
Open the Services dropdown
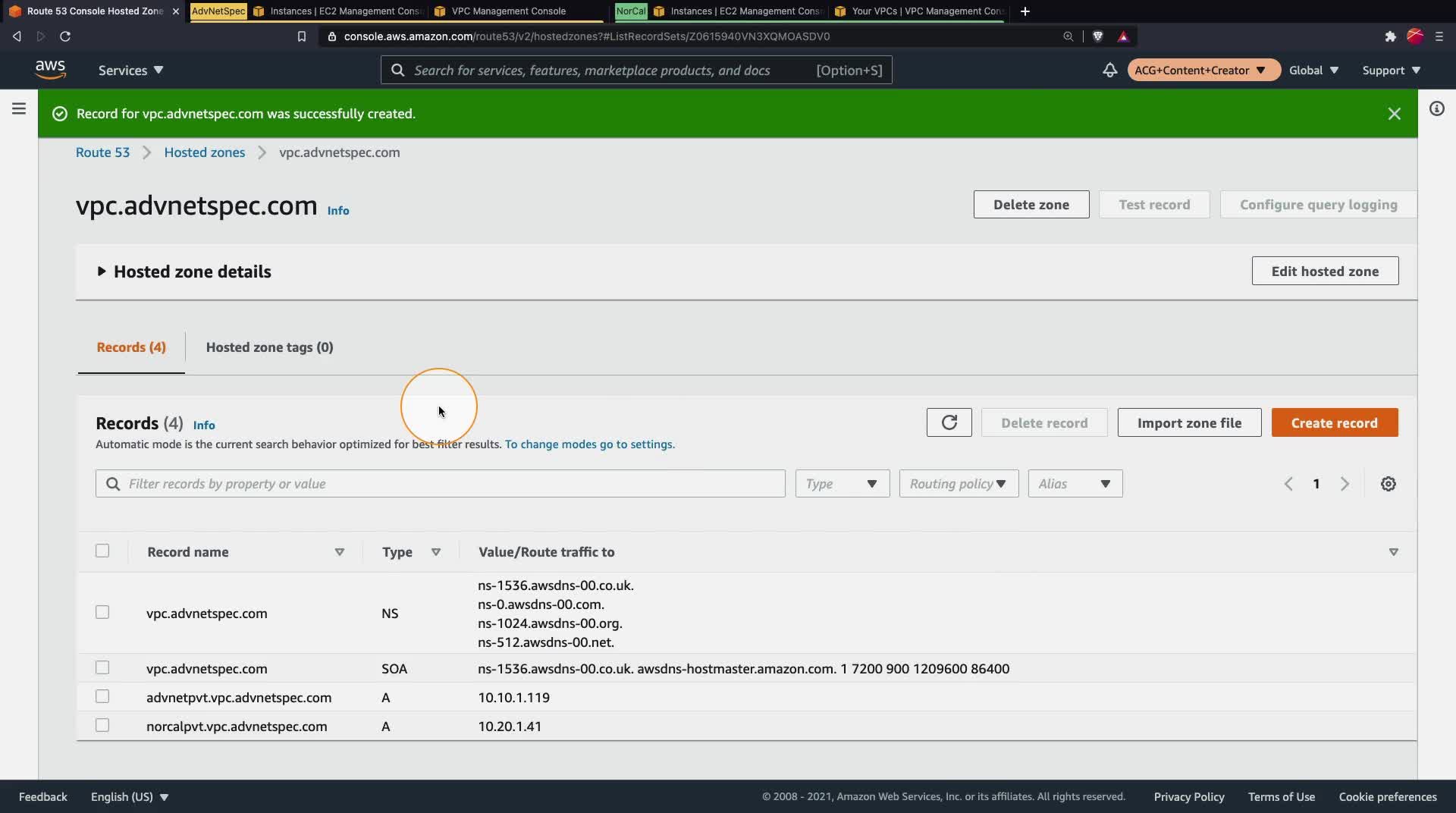coord(130,70)
